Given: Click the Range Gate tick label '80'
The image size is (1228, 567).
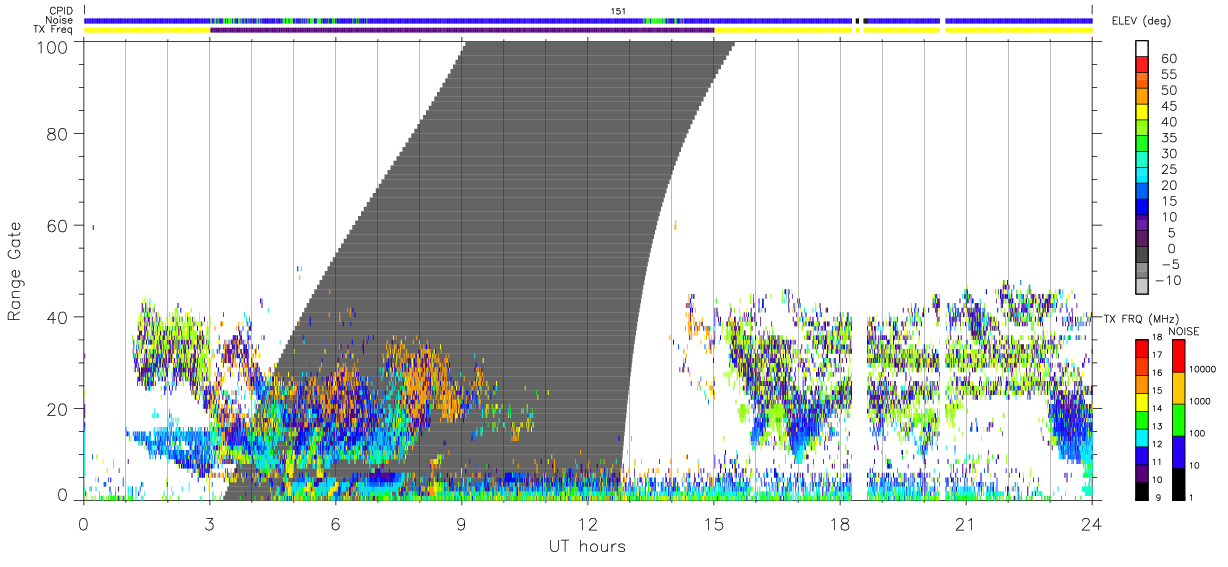Looking at the screenshot, I should 57,133.
